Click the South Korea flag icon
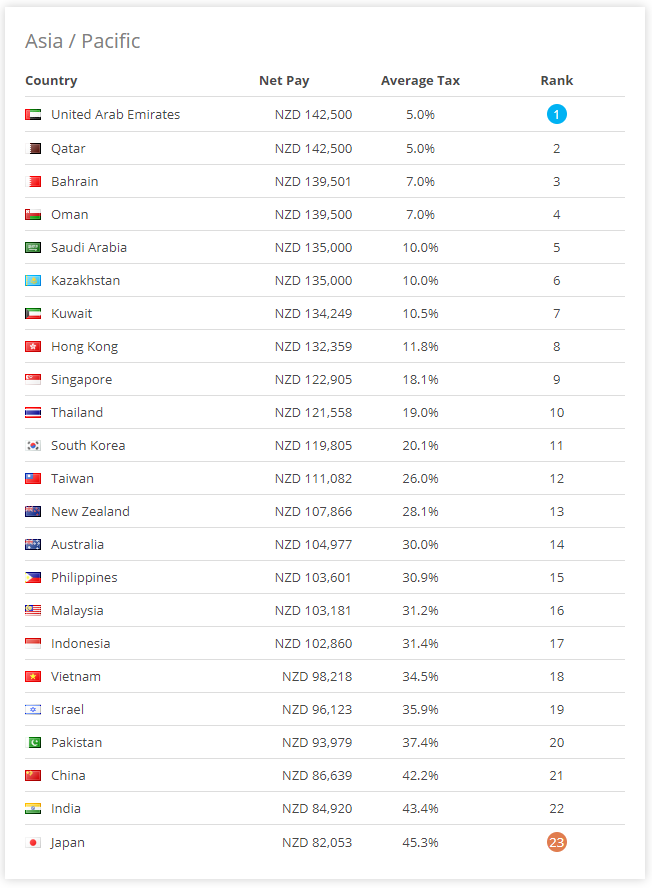 tap(33, 446)
